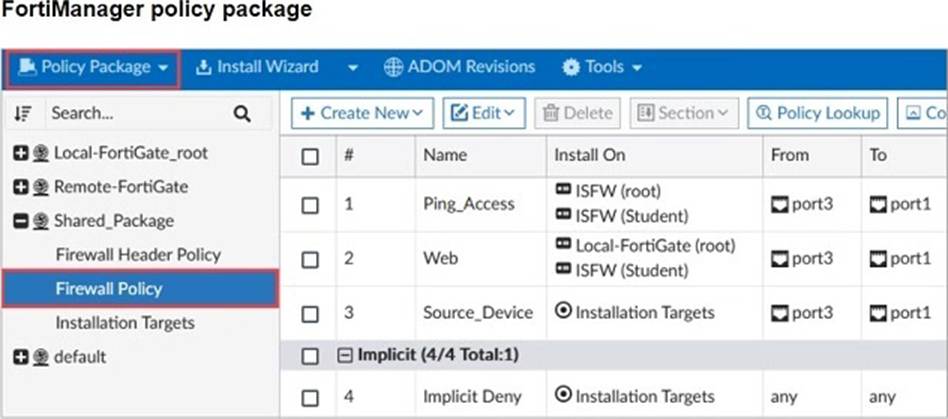
Task: Click Installation Targets icon in Source_Device row
Action: [x=563, y=311]
